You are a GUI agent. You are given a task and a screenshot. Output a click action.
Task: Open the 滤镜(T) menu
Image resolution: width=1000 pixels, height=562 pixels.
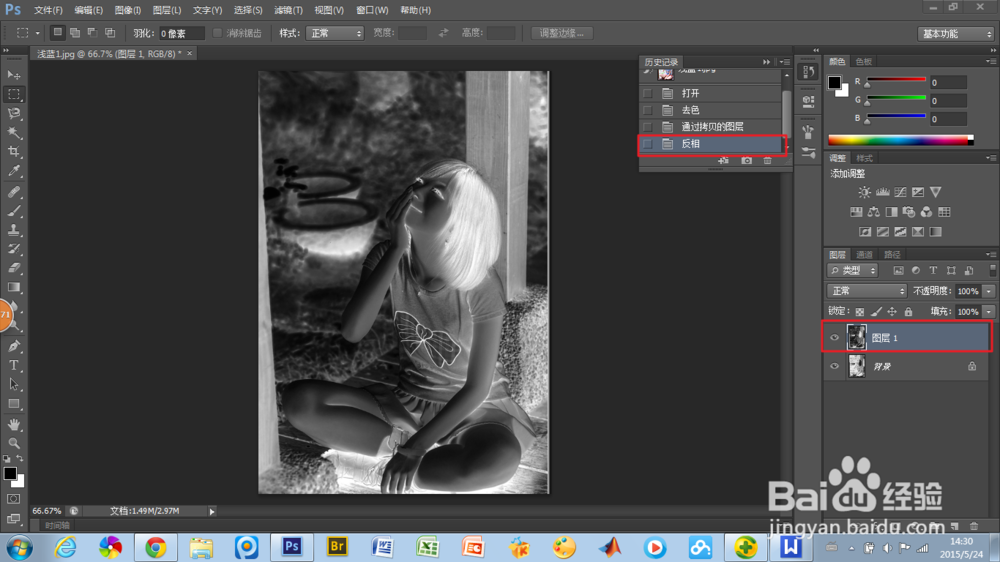pyautogui.click(x=288, y=10)
